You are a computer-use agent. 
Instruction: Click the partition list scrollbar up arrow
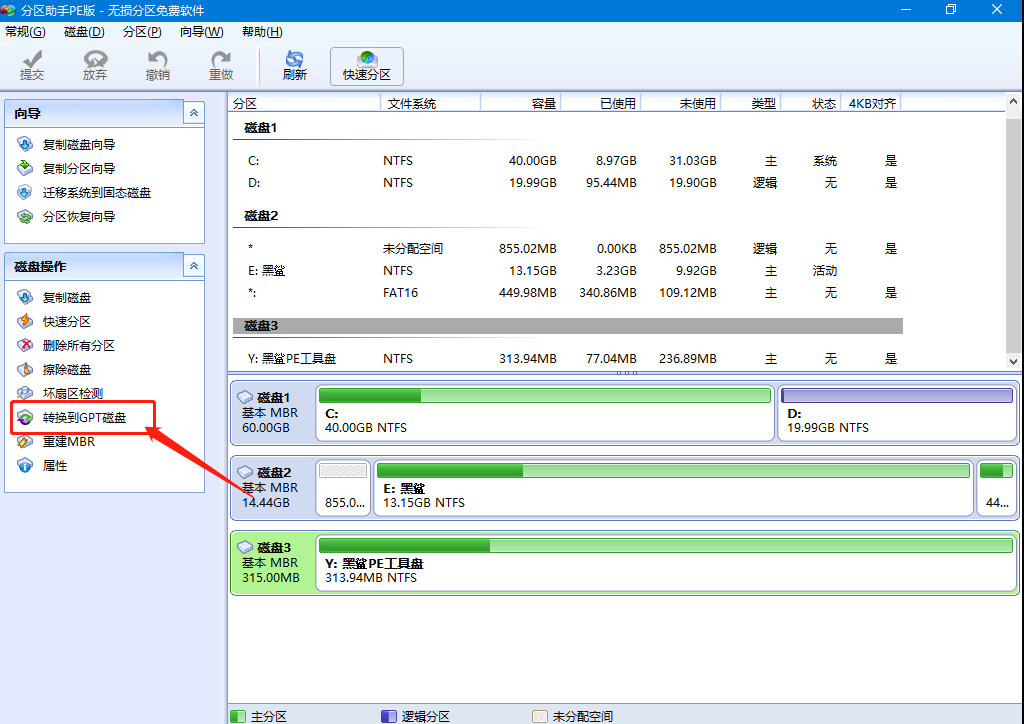tap(1013, 101)
